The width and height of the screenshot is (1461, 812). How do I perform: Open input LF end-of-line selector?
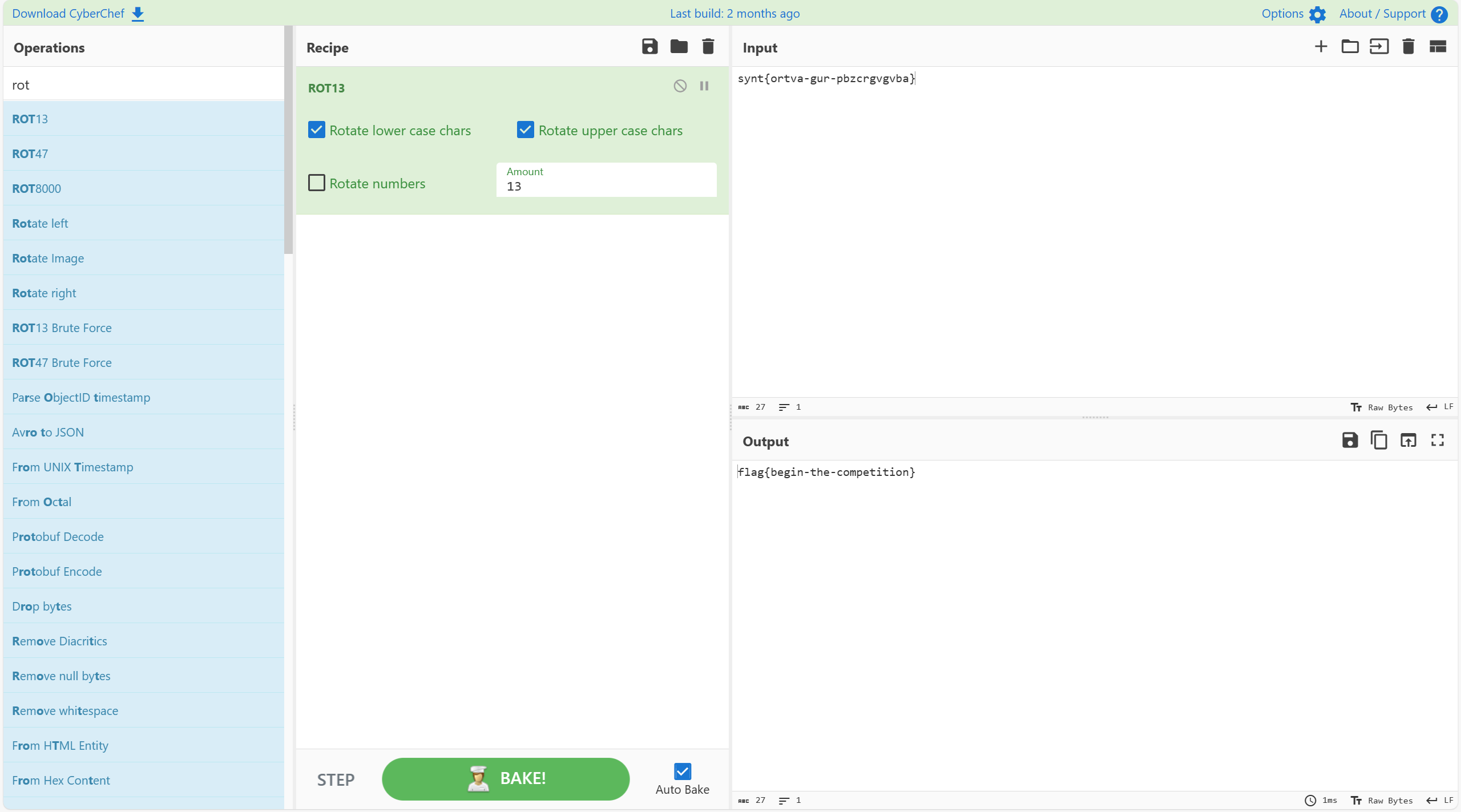1440,407
